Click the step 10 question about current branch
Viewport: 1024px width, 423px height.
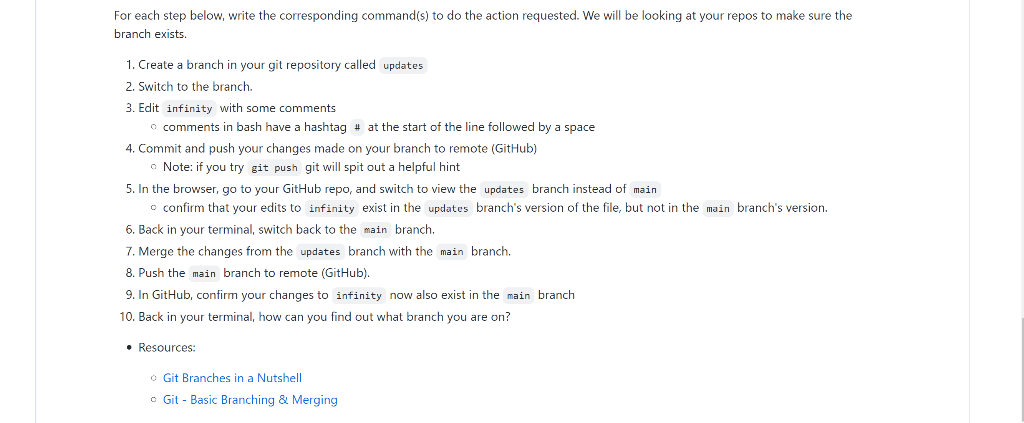324,317
